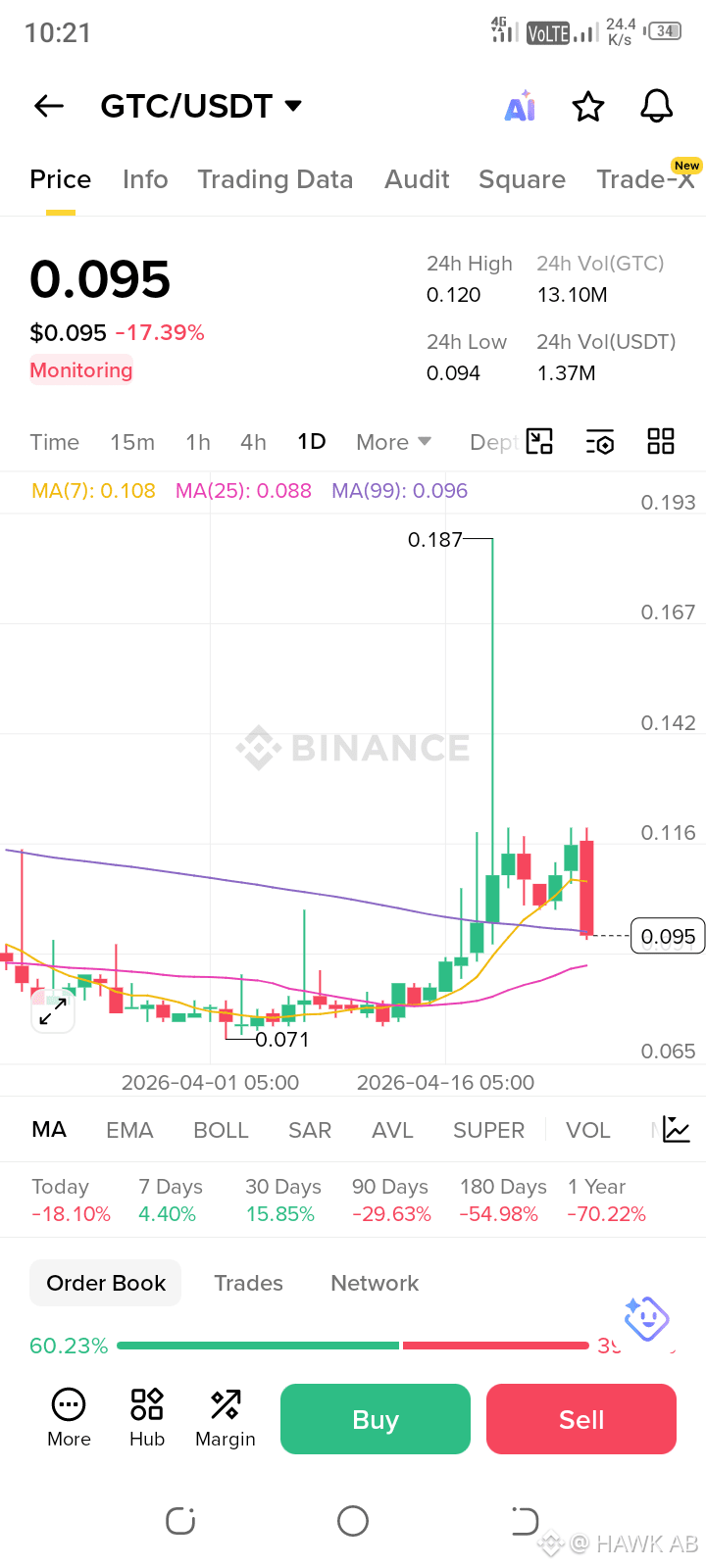This screenshot has height=1568, width=706.
Task: Select the Trades tab
Action: 248,1283
